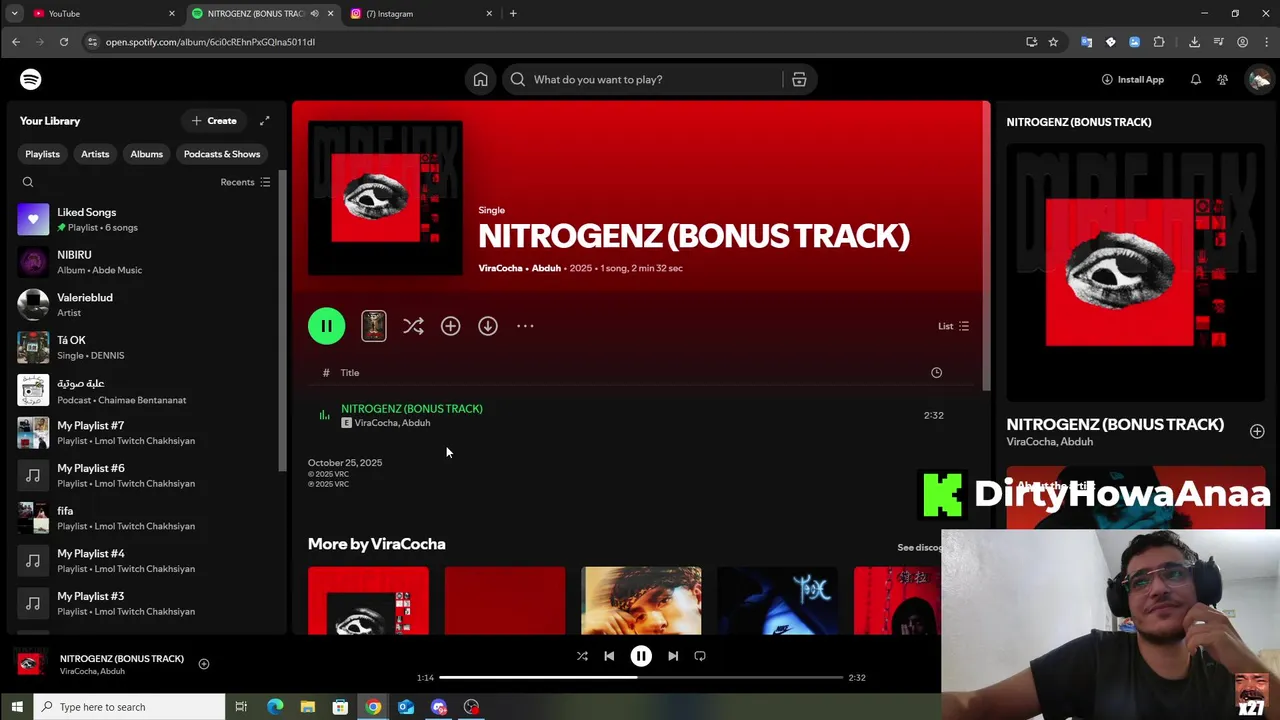
Task: Toggle repeat in the player bar
Action: pyautogui.click(x=700, y=656)
